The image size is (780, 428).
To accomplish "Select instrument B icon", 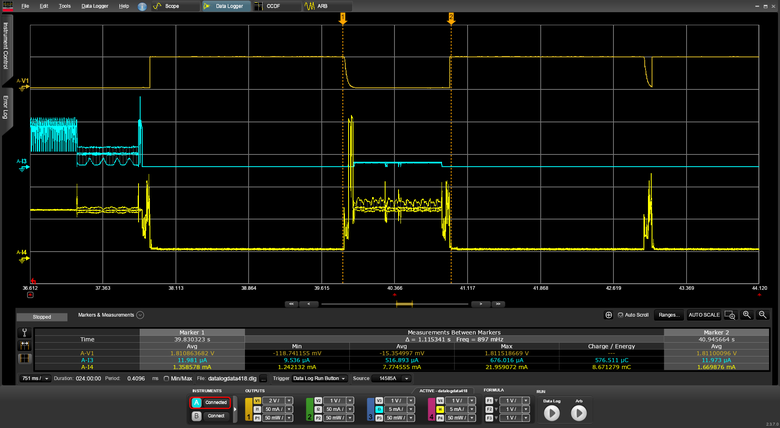I will point(196,416).
